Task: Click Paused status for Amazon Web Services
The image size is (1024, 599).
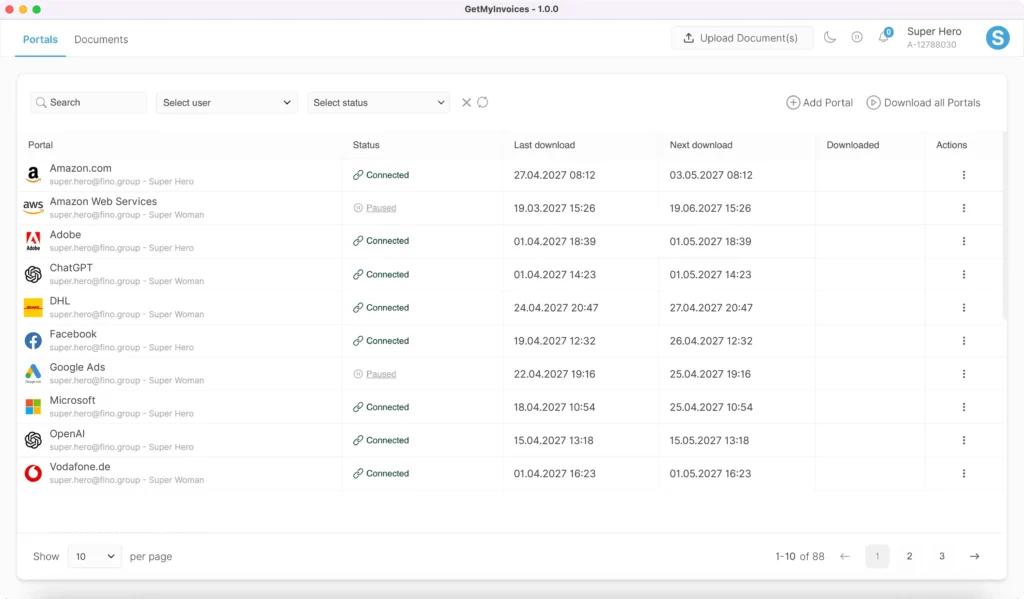Action: (x=375, y=208)
